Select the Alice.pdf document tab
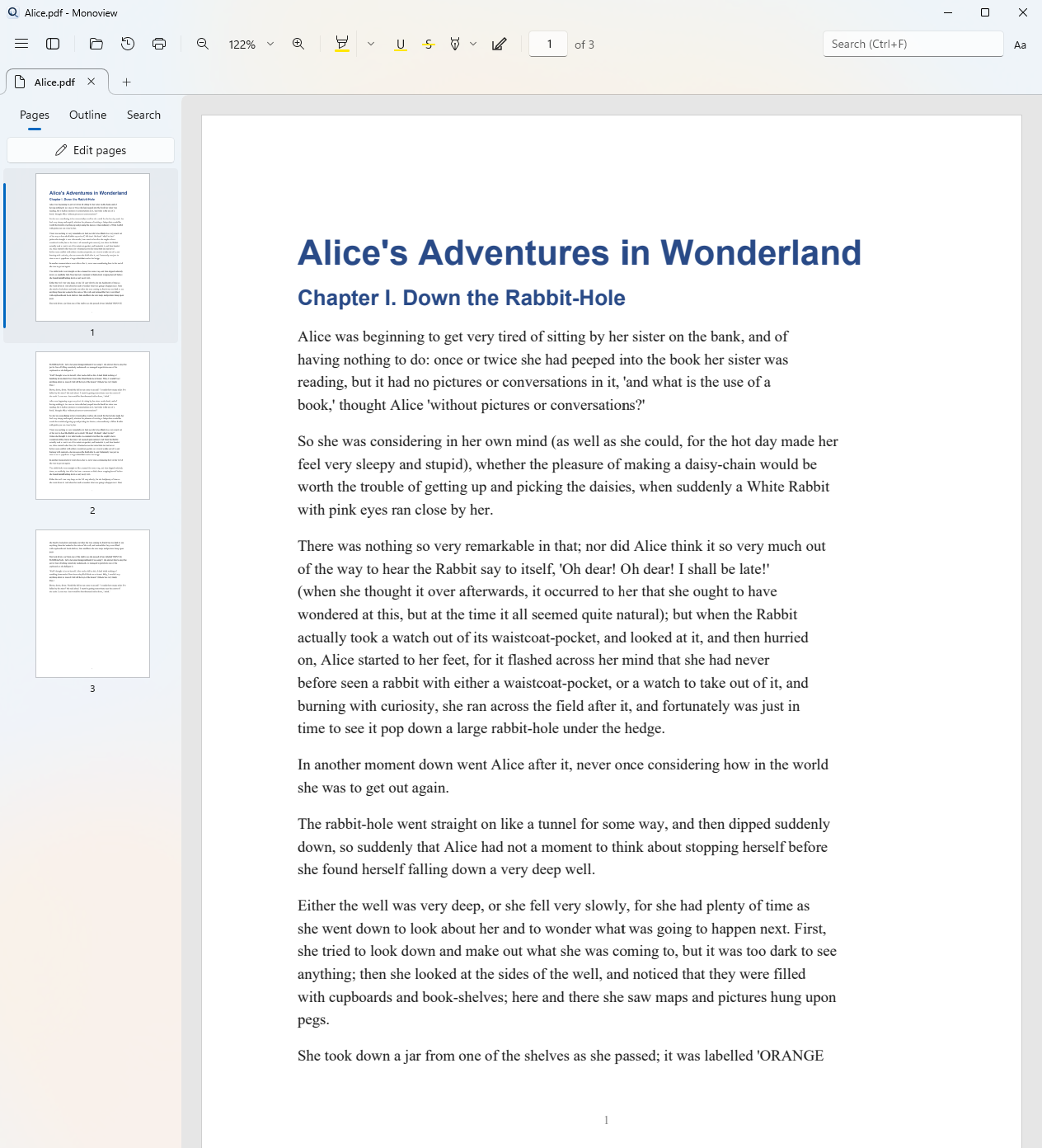The image size is (1042, 1148). coord(56,82)
